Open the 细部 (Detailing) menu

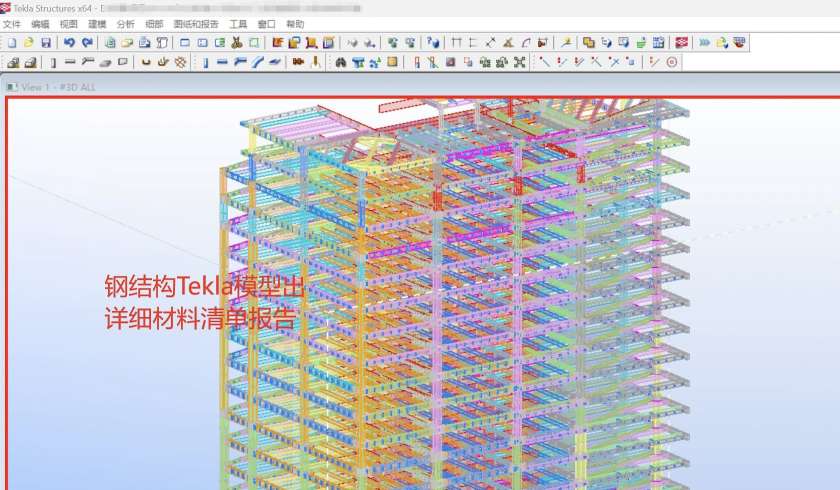154,25
